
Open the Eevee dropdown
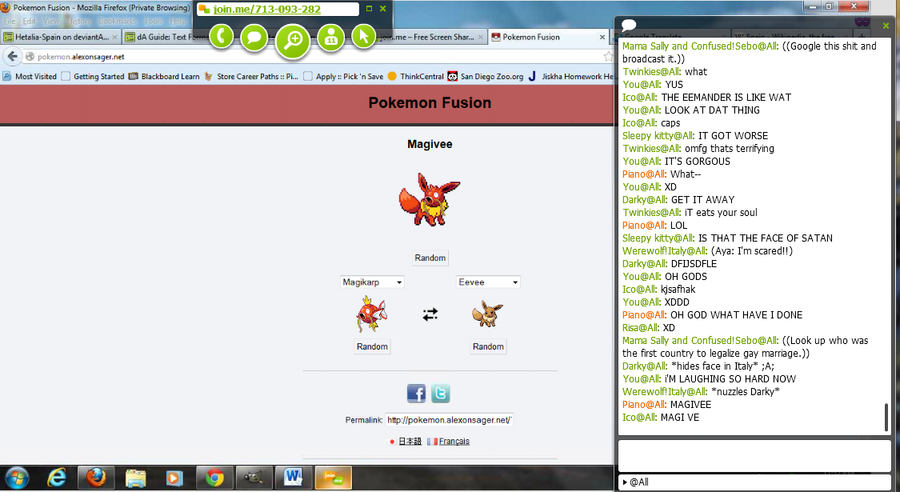point(488,282)
